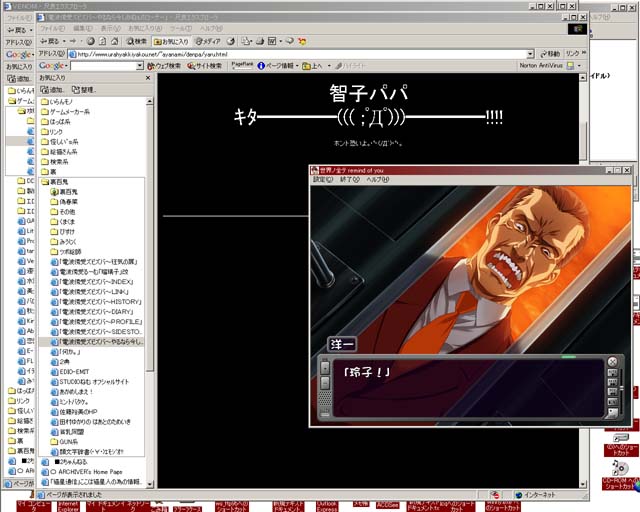Expand the GUN系 favorites folder

pyautogui.click(x=64, y=442)
